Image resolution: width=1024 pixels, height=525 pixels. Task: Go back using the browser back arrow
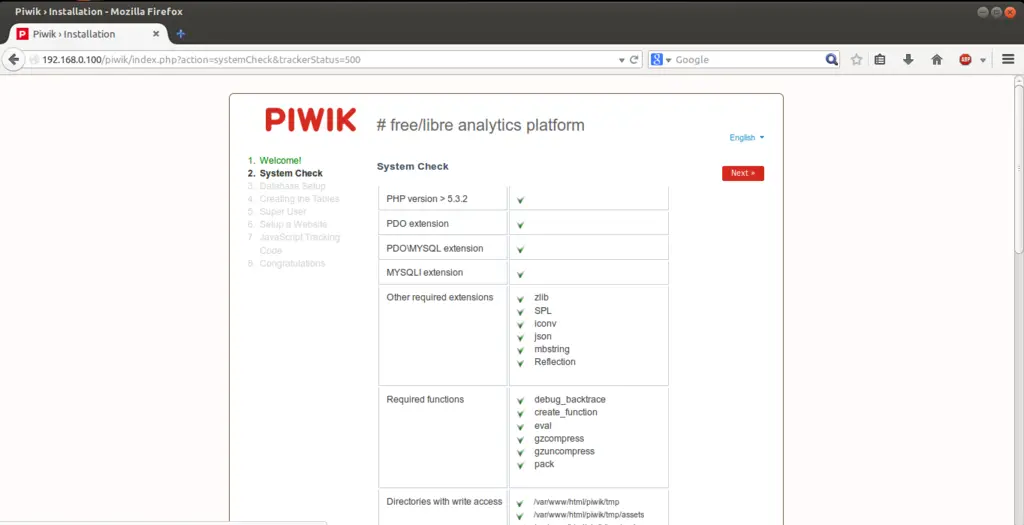(x=13, y=59)
